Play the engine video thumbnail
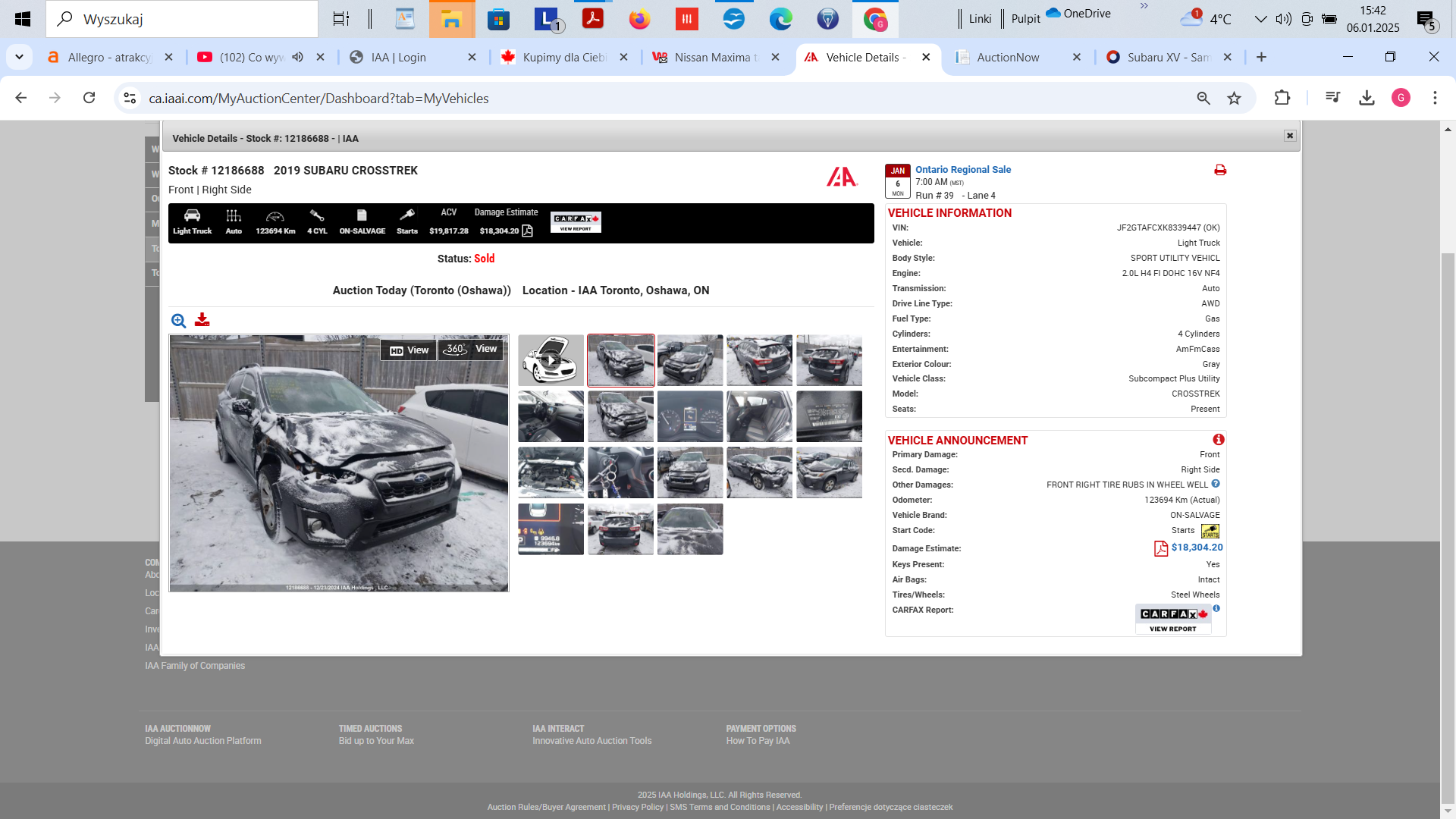The height and width of the screenshot is (819, 1456). (x=551, y=361)
